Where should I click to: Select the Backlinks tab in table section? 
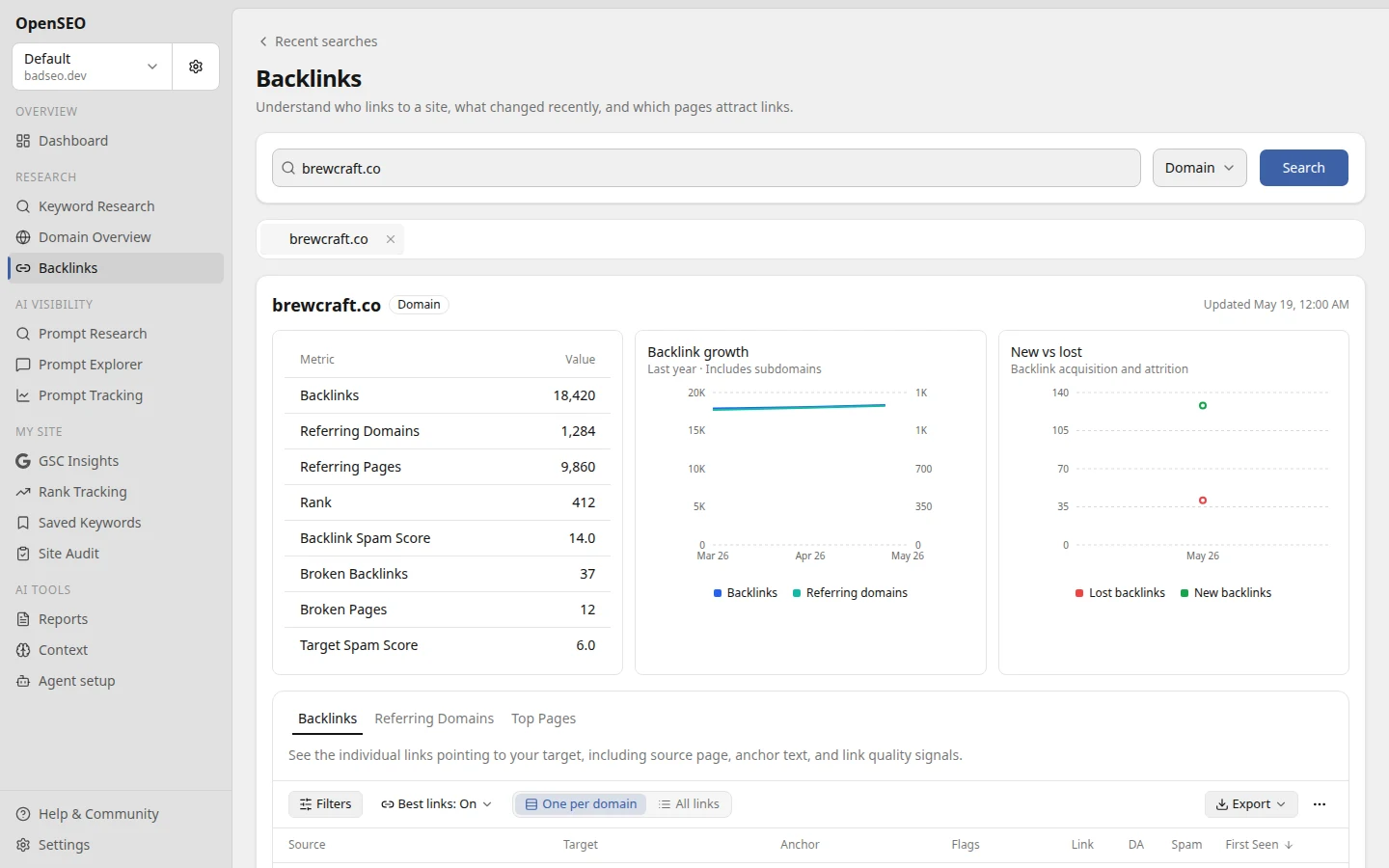(328, 719)
